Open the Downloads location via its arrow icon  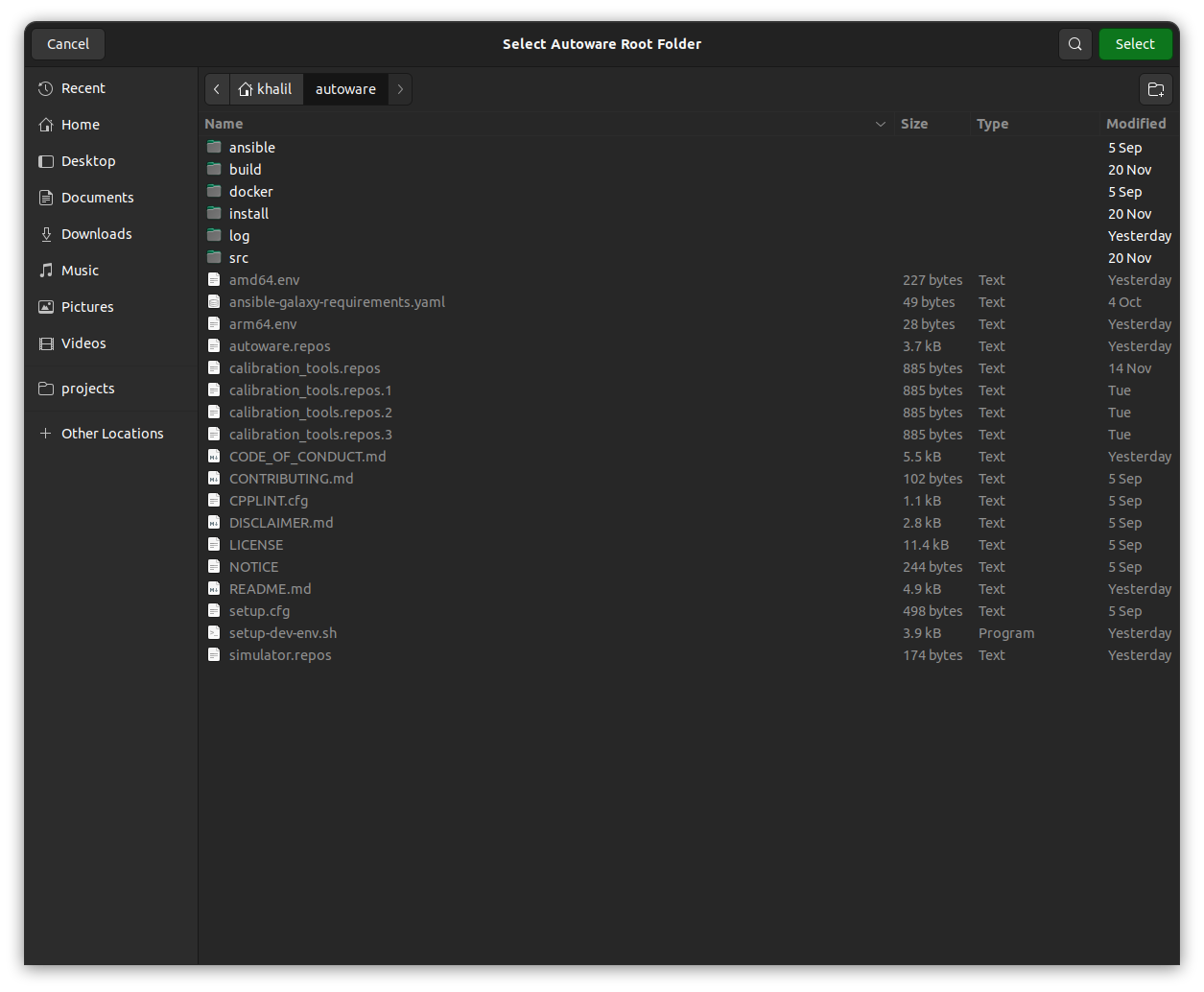click(44, 233)
